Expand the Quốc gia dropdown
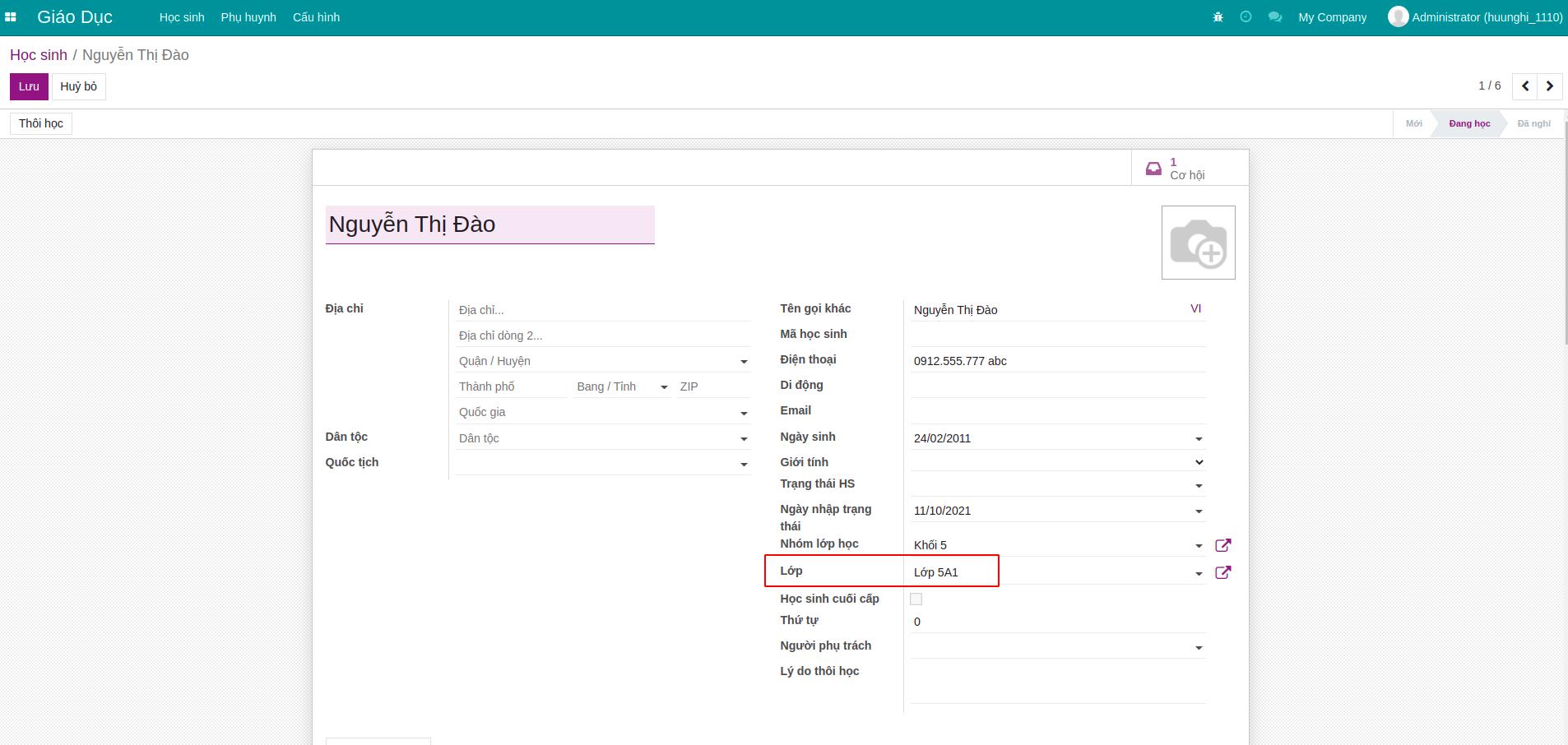 point(602,413)
